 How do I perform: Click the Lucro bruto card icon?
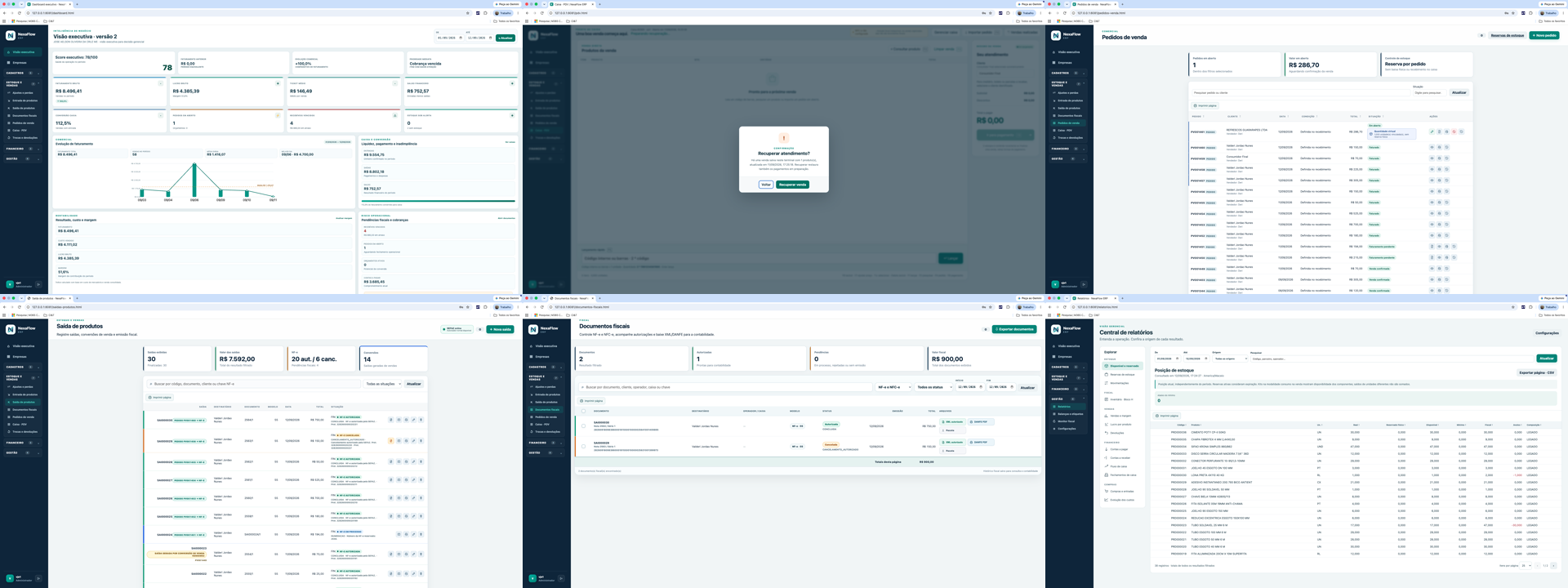(278, 83)
